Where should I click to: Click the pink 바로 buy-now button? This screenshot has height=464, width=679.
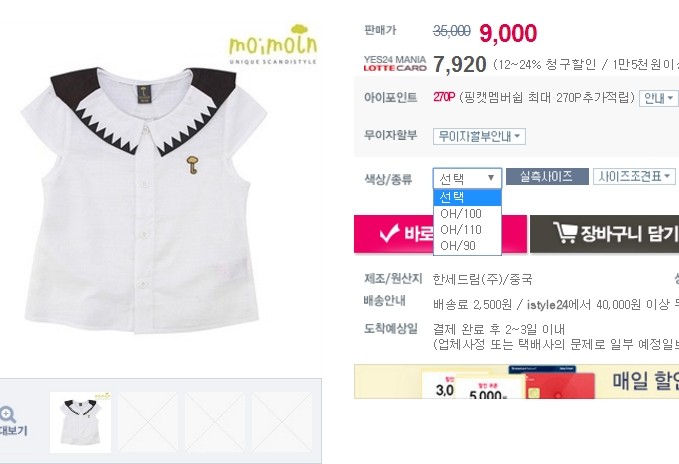[x=393, y=234]
